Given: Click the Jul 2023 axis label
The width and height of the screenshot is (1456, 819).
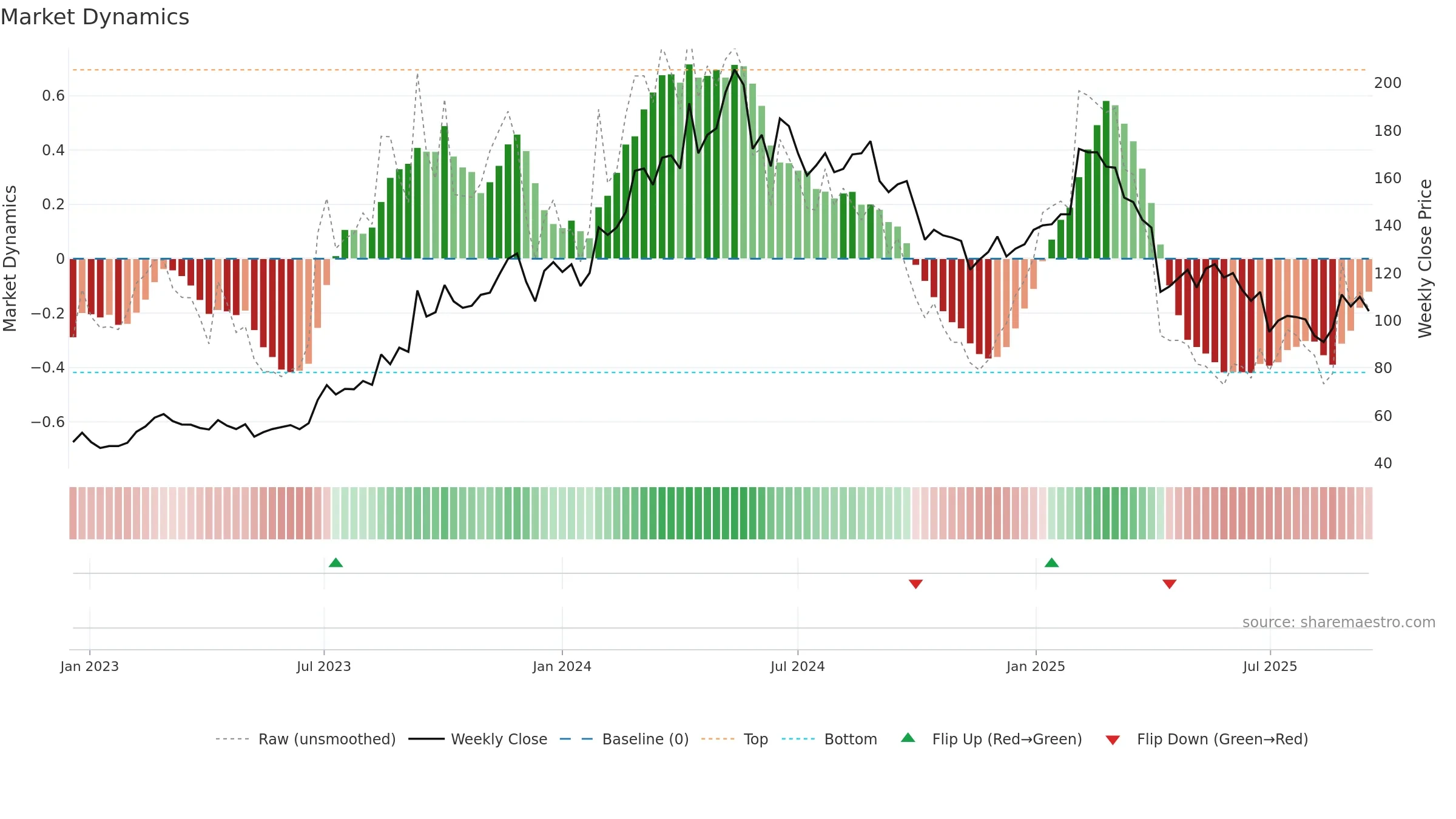Looking at the screenshot, I should [x=324, y=666].
